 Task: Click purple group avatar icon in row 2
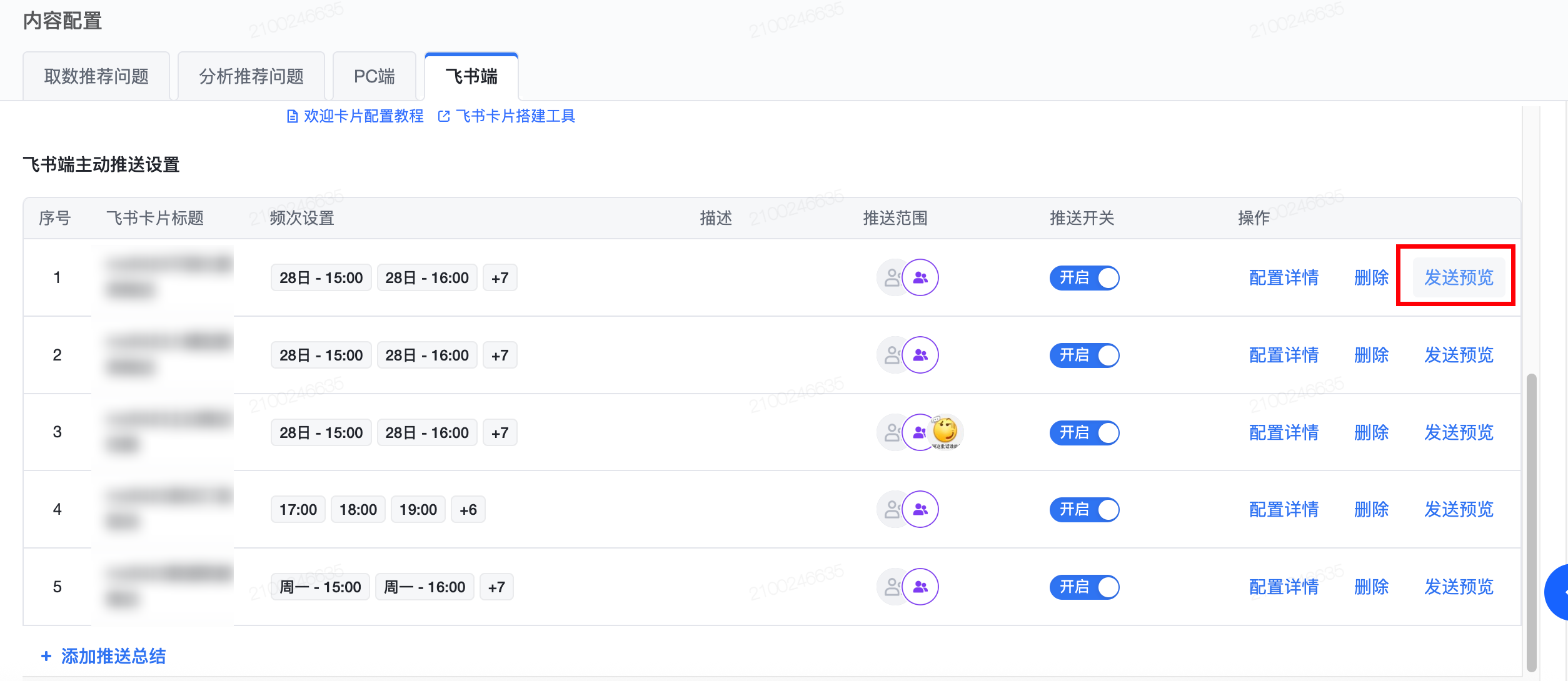920,355
